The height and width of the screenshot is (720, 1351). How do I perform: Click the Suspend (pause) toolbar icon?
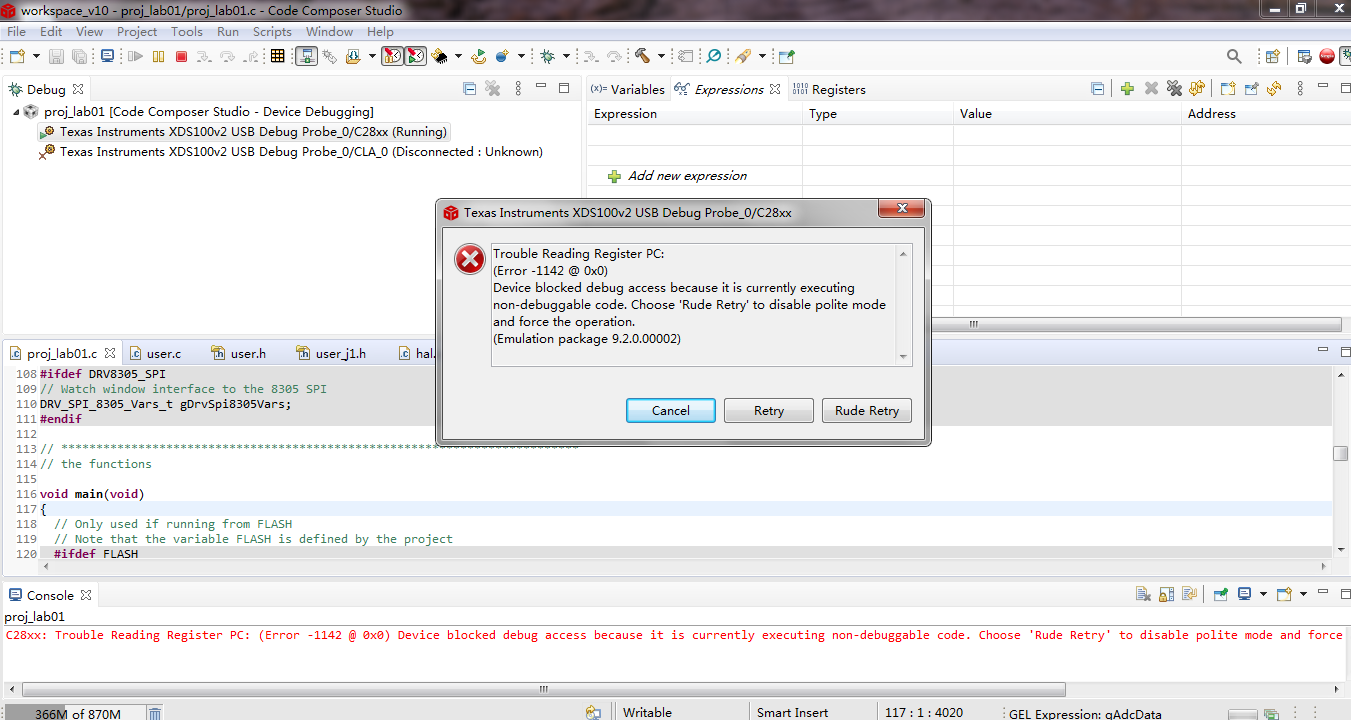coord(158,57)
